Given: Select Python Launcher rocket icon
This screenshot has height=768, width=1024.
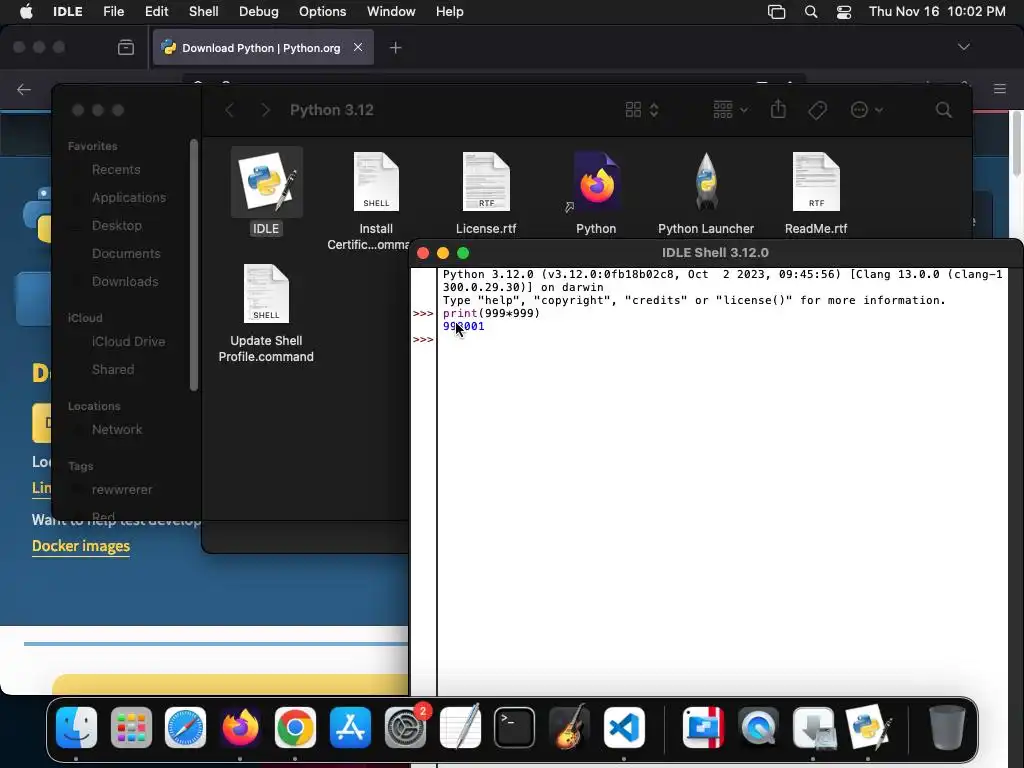Looking at the screenshot, I should point(706,182).
